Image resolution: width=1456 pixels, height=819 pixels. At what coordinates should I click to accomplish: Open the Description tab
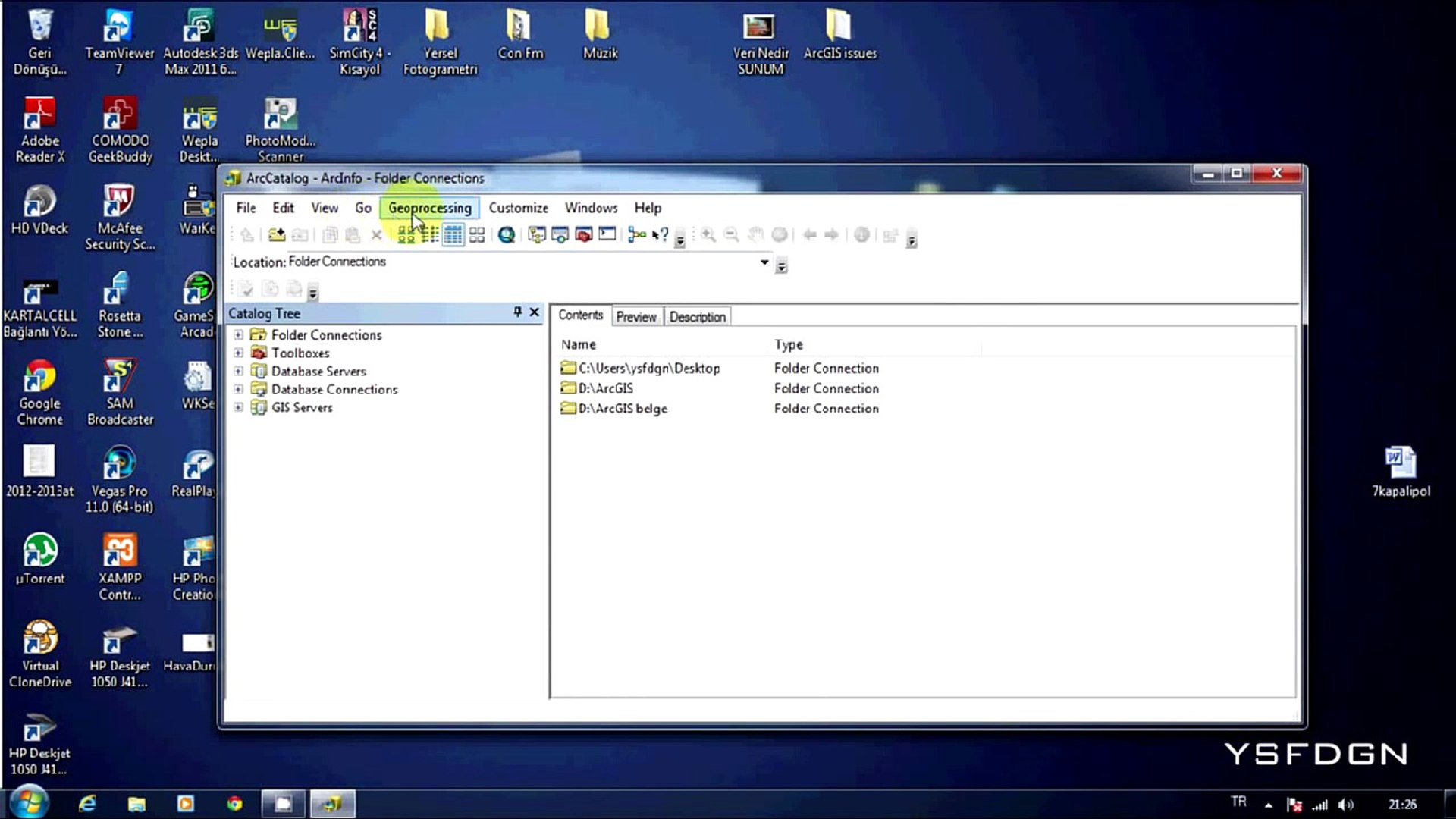click(697, 317)
